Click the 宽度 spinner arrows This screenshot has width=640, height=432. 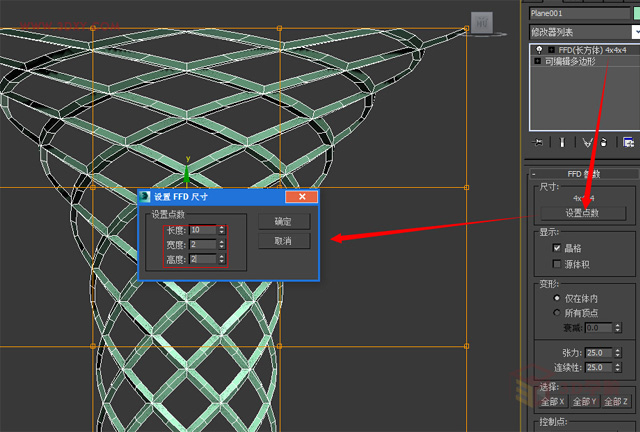tap(222, 244)
